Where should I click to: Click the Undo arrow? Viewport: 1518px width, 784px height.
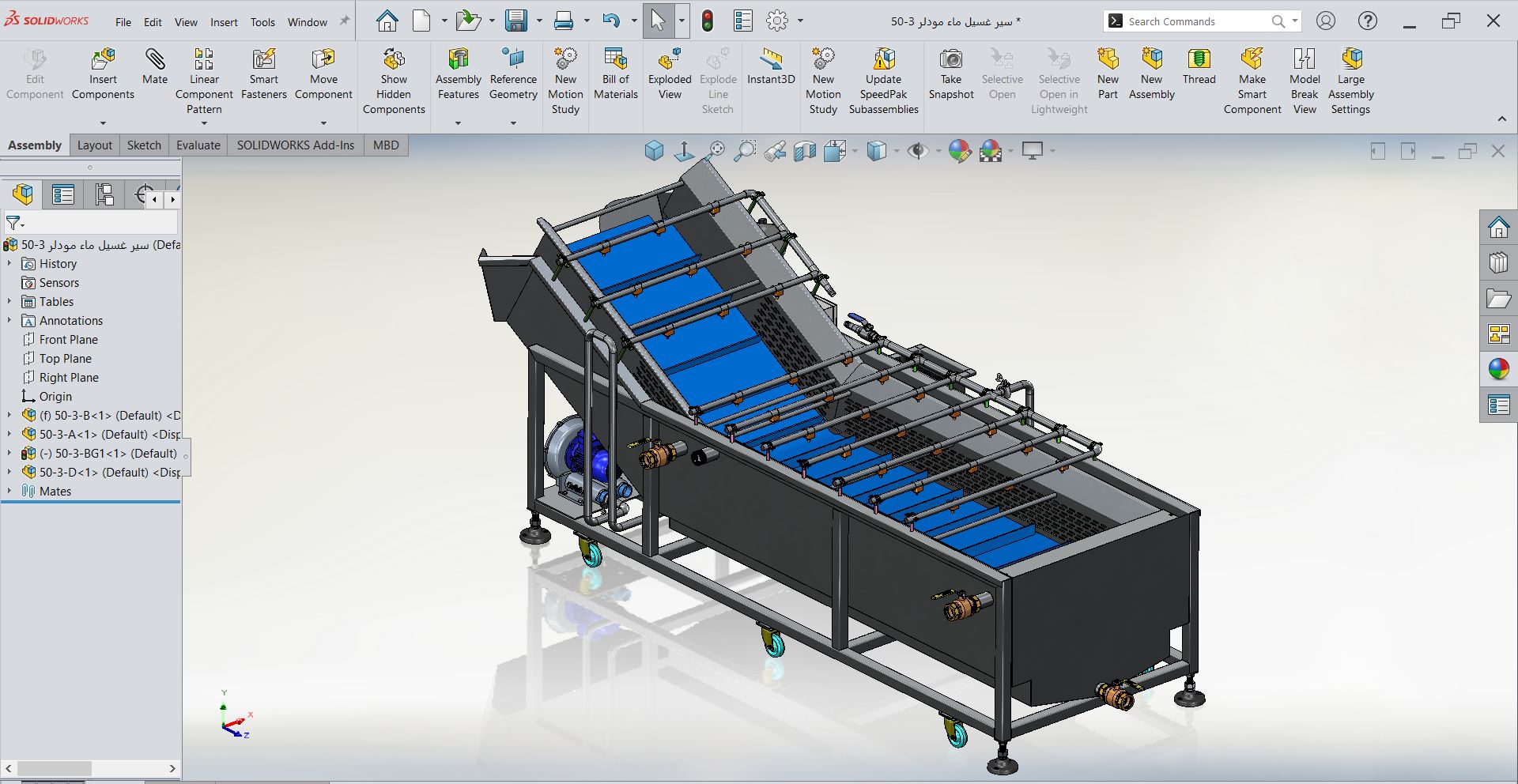point(611,21)
